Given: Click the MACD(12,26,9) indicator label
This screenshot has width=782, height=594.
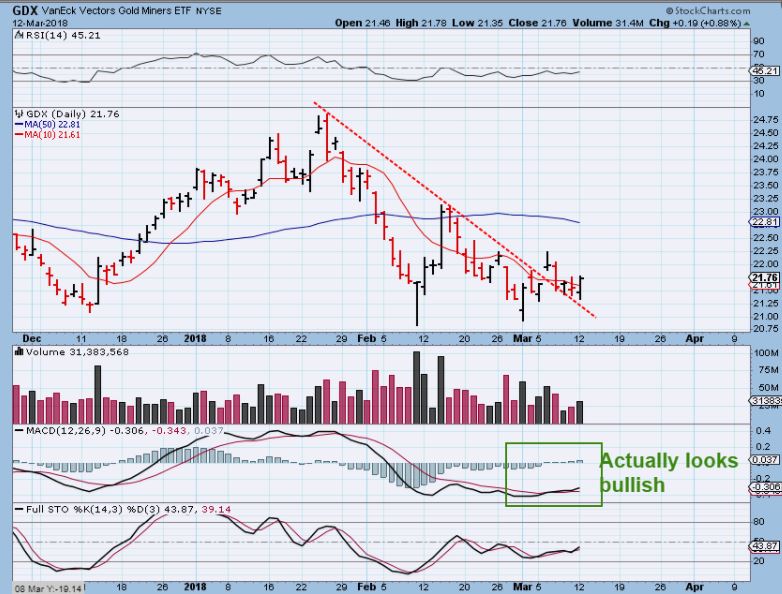Looking at the screenshot, I should click(x=66, y=430).
